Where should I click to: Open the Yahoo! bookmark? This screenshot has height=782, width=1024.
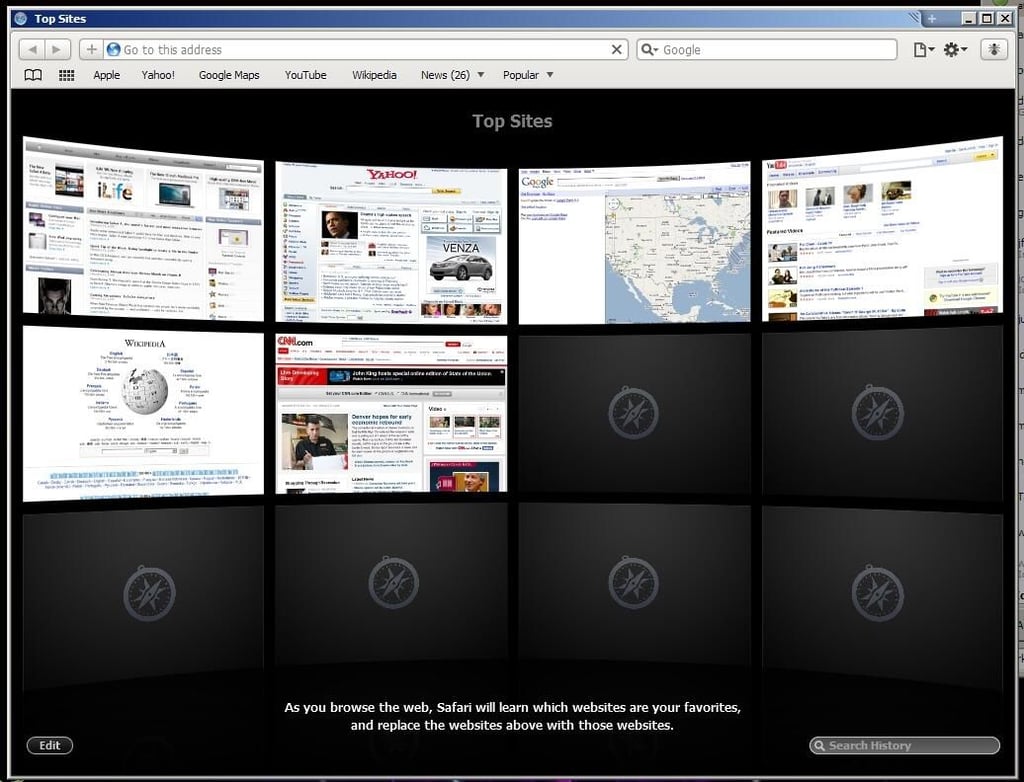click(x=158, y=75)
